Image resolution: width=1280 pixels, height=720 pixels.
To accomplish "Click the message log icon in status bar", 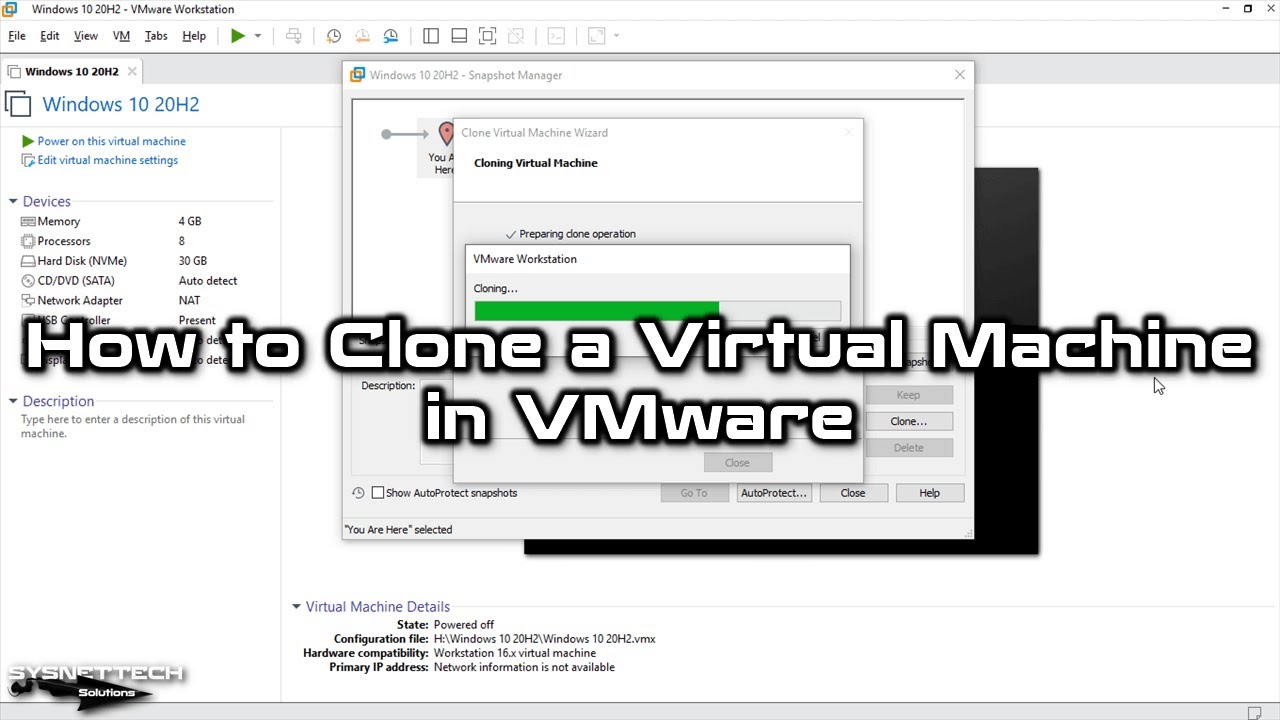I will point(1255,712).
